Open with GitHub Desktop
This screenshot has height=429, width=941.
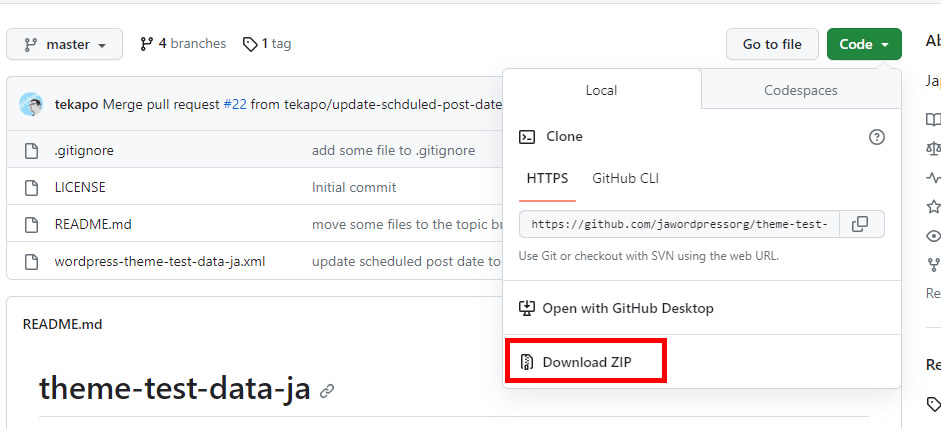(627, 308)
